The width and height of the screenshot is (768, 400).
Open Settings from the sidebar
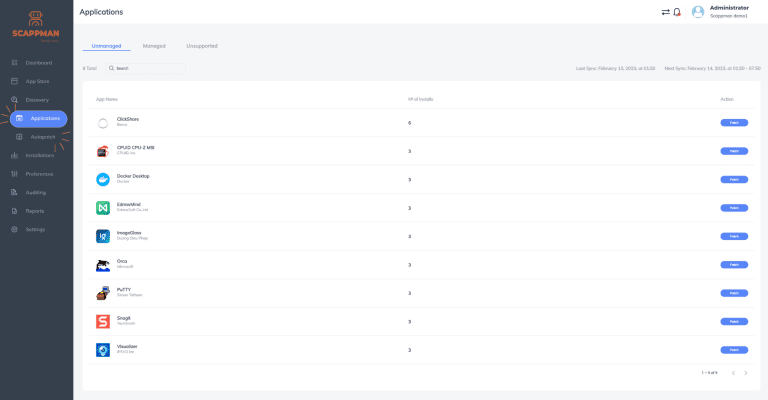[35, 229]
